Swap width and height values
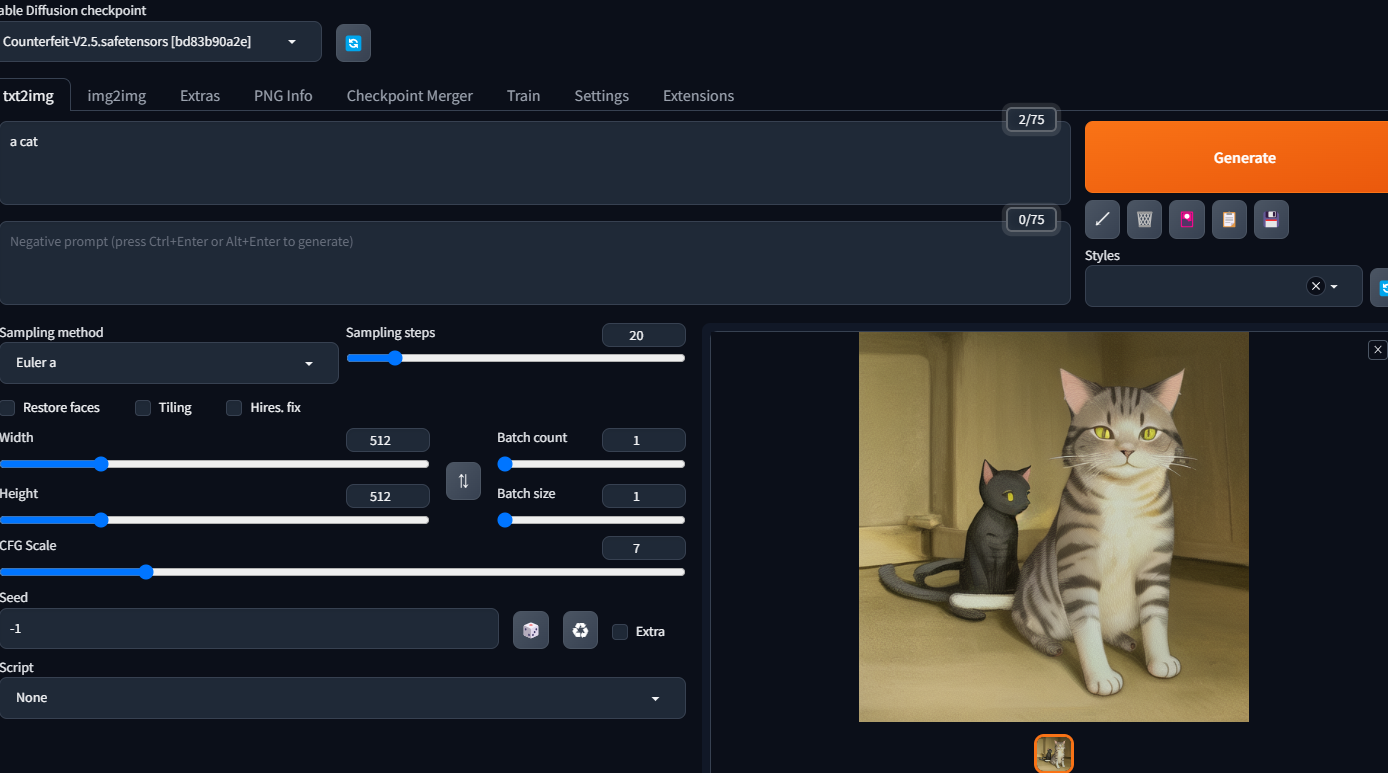1388x773 pixels. (x=463, y=481)
